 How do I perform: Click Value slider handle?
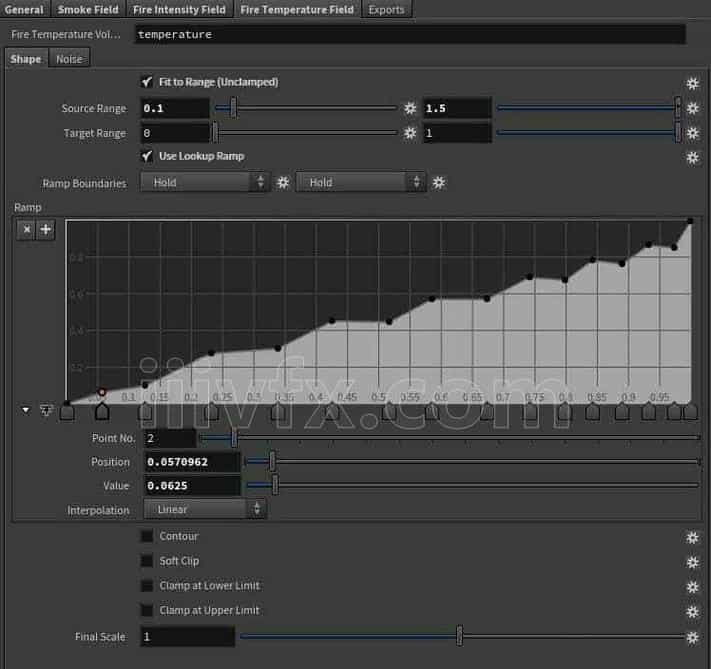click(275, 485)
